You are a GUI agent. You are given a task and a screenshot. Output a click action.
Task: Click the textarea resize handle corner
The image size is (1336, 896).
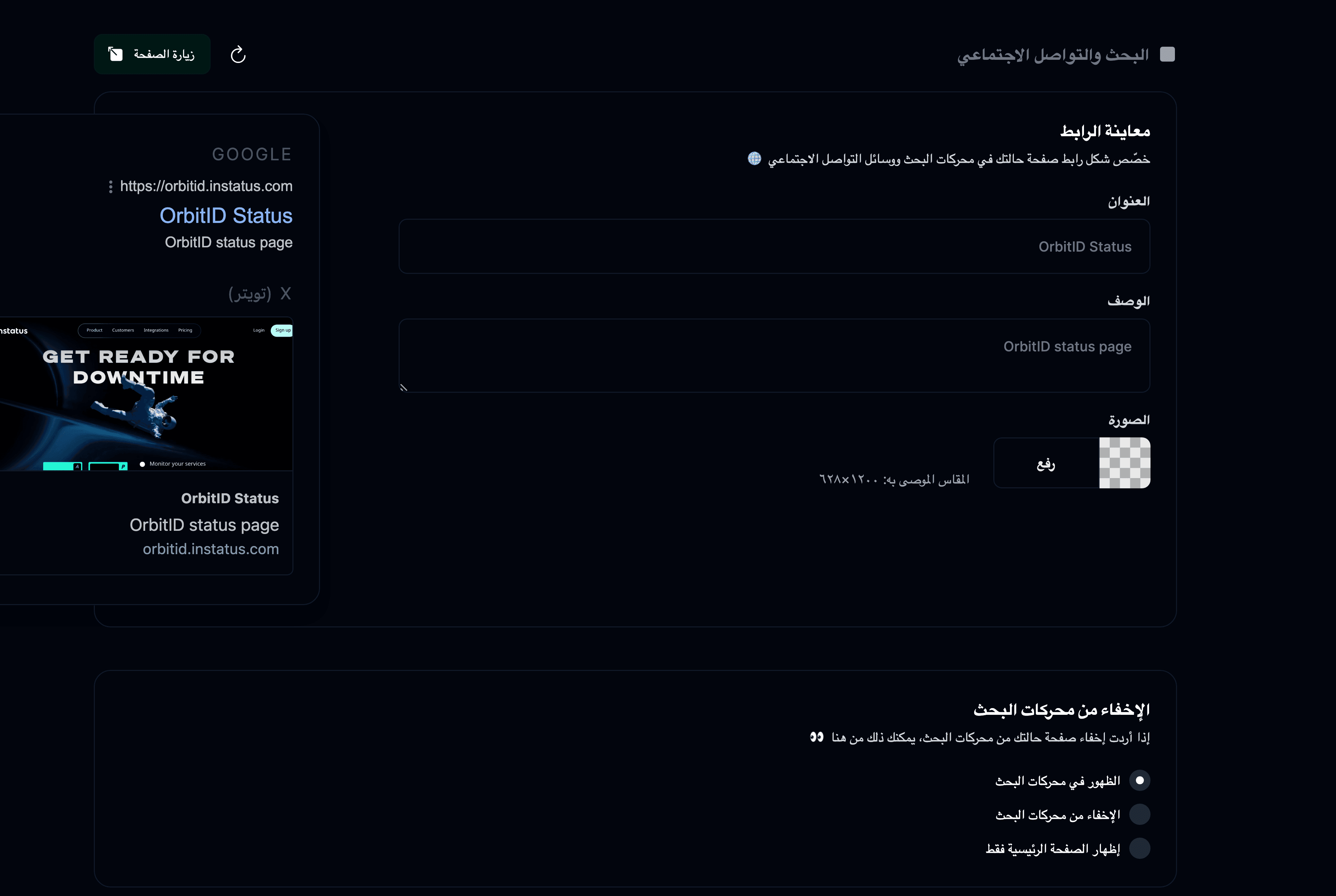404,387
